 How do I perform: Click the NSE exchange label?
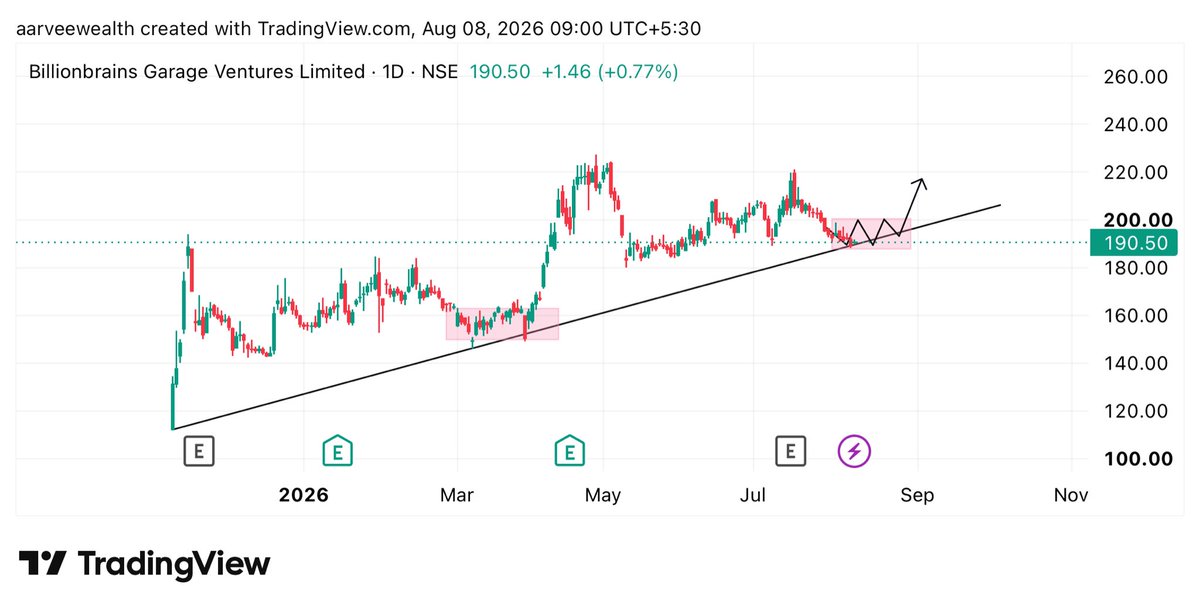[439, 72]
